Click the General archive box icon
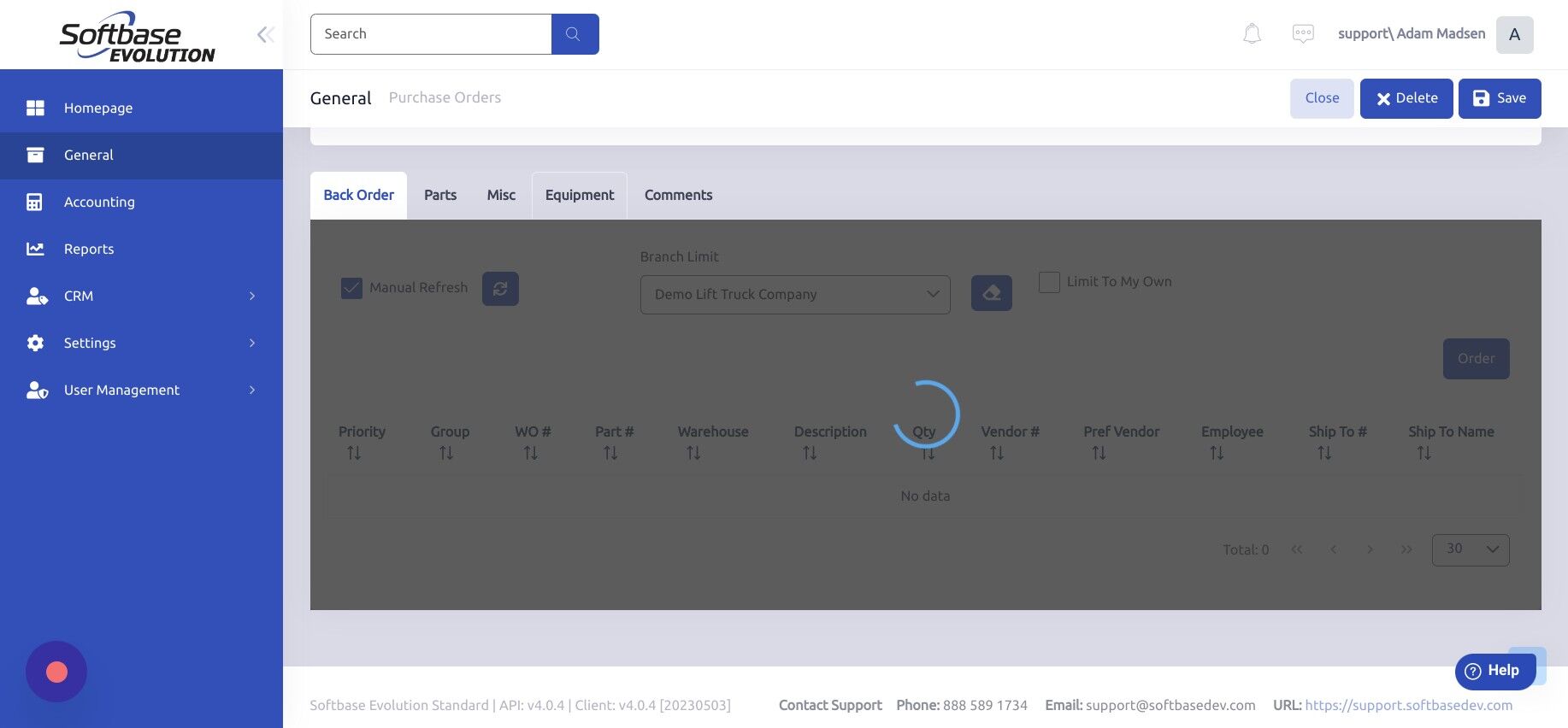1568x728 pixels. (x=35, y=155)
